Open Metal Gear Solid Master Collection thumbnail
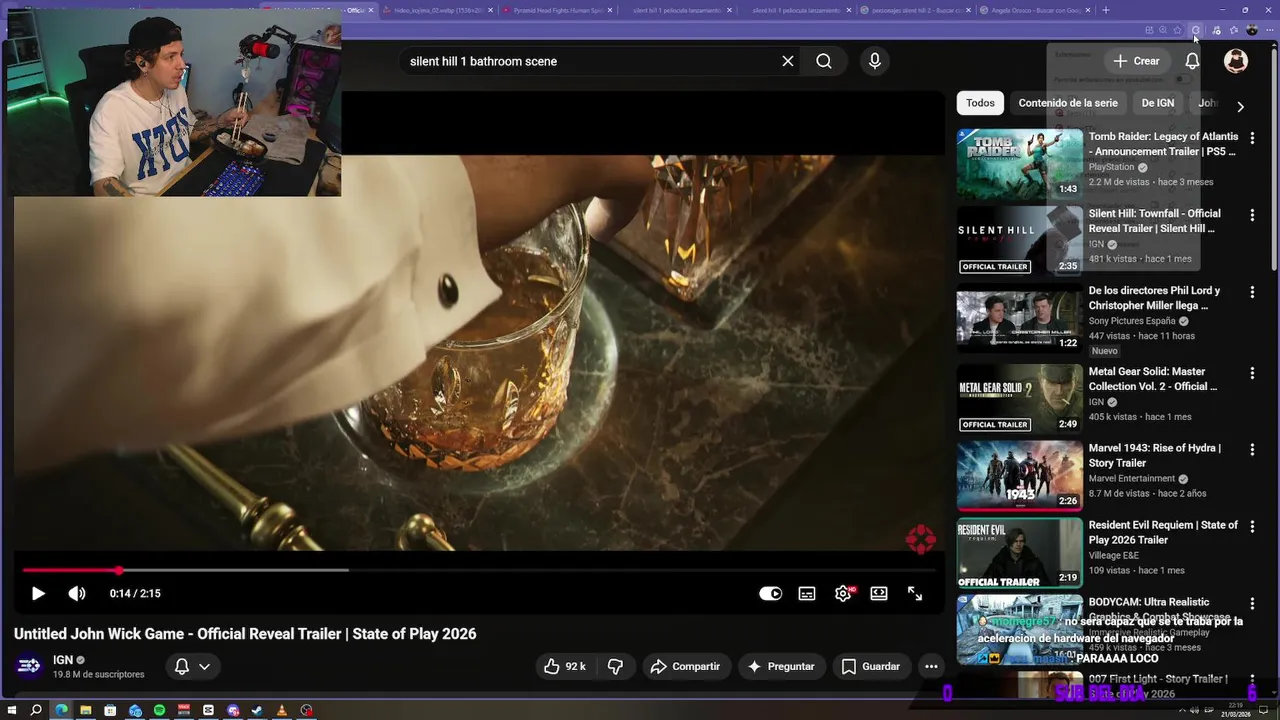The width and height of the screenshot is (1280, 720). (x=1020, y=397)
